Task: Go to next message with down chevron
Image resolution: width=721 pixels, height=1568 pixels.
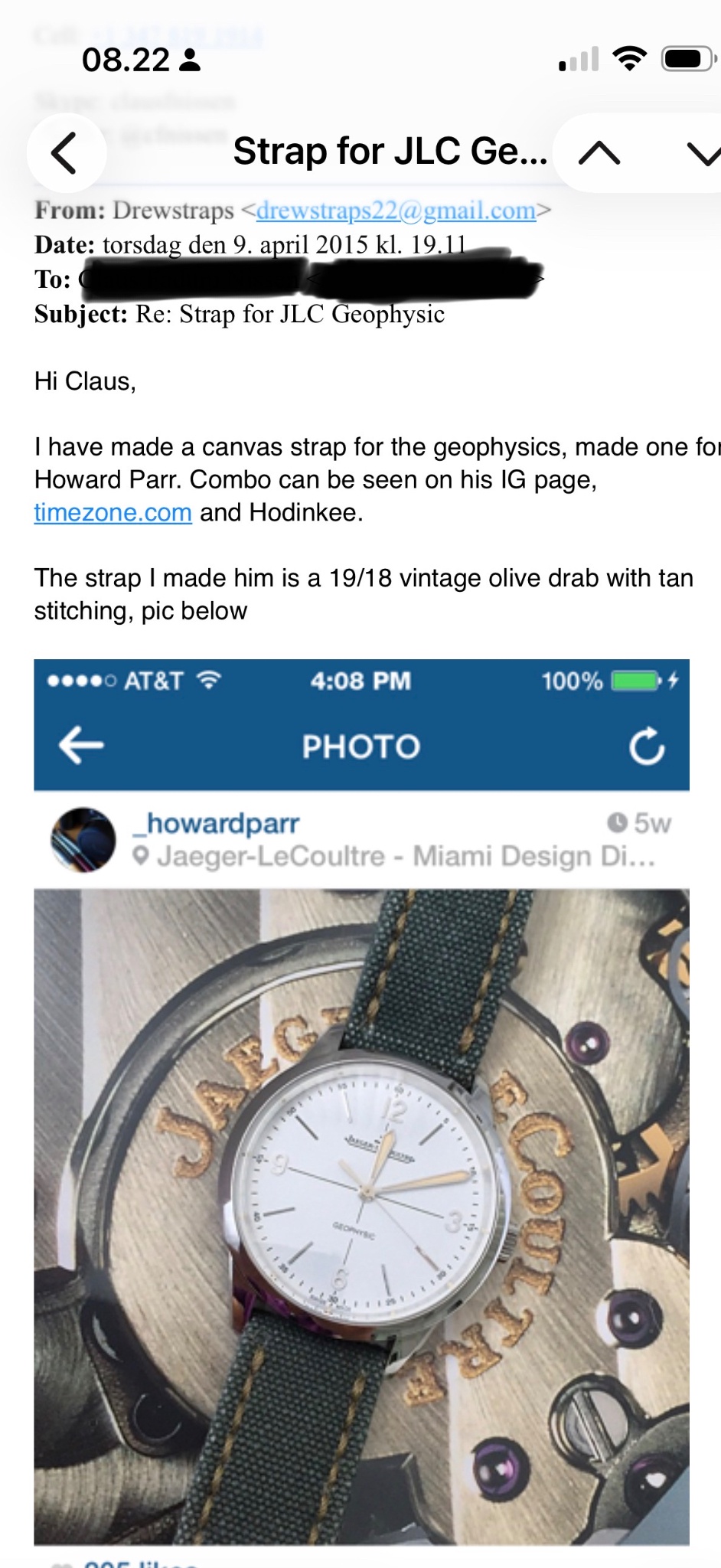Action: point(702,153)
